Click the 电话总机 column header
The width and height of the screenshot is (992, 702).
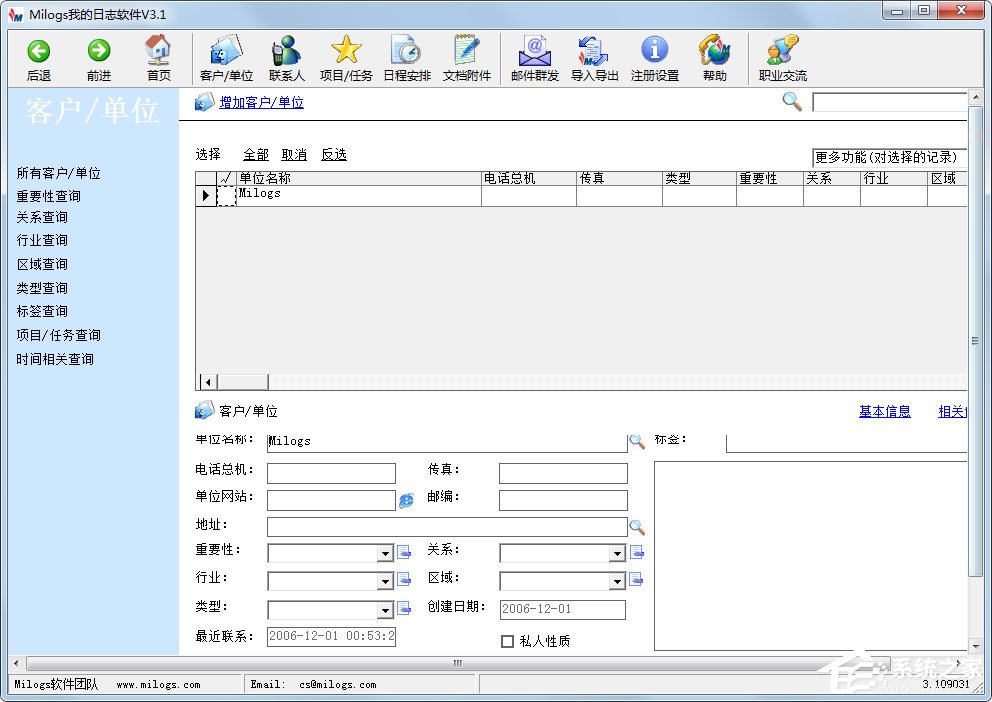[x=528, y=178]
